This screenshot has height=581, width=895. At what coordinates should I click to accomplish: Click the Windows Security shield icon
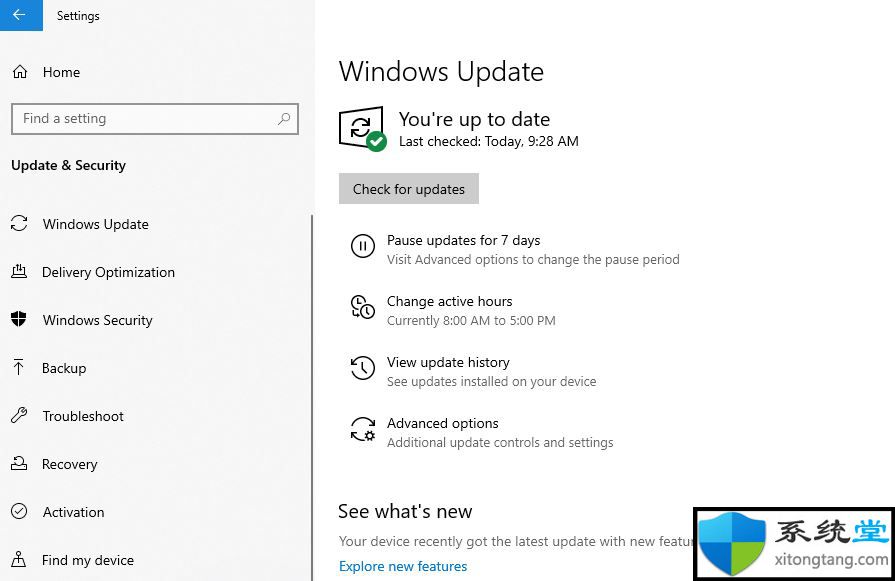click(19, 319)
